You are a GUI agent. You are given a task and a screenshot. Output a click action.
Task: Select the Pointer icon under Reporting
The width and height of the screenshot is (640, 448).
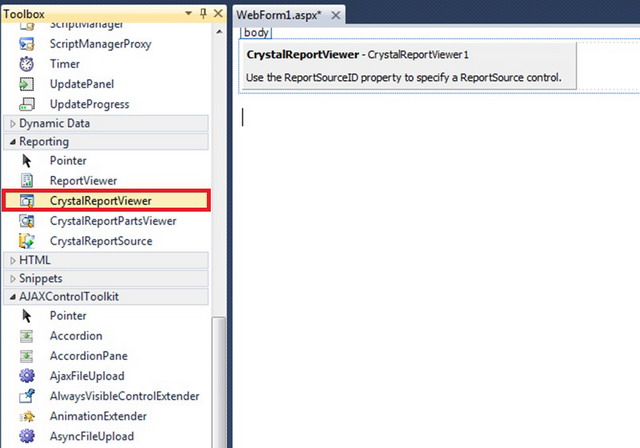click(27, 161)
